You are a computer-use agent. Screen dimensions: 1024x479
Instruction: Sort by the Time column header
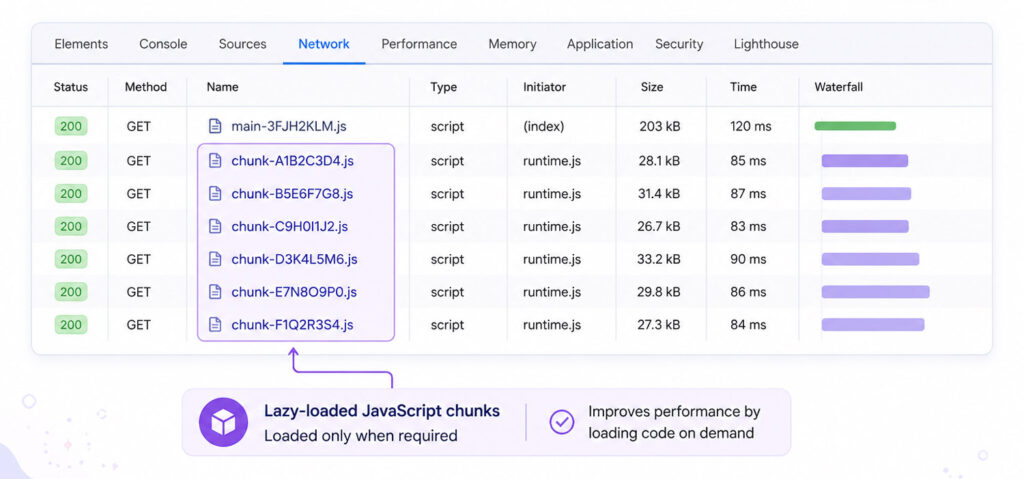coord(743,87)
